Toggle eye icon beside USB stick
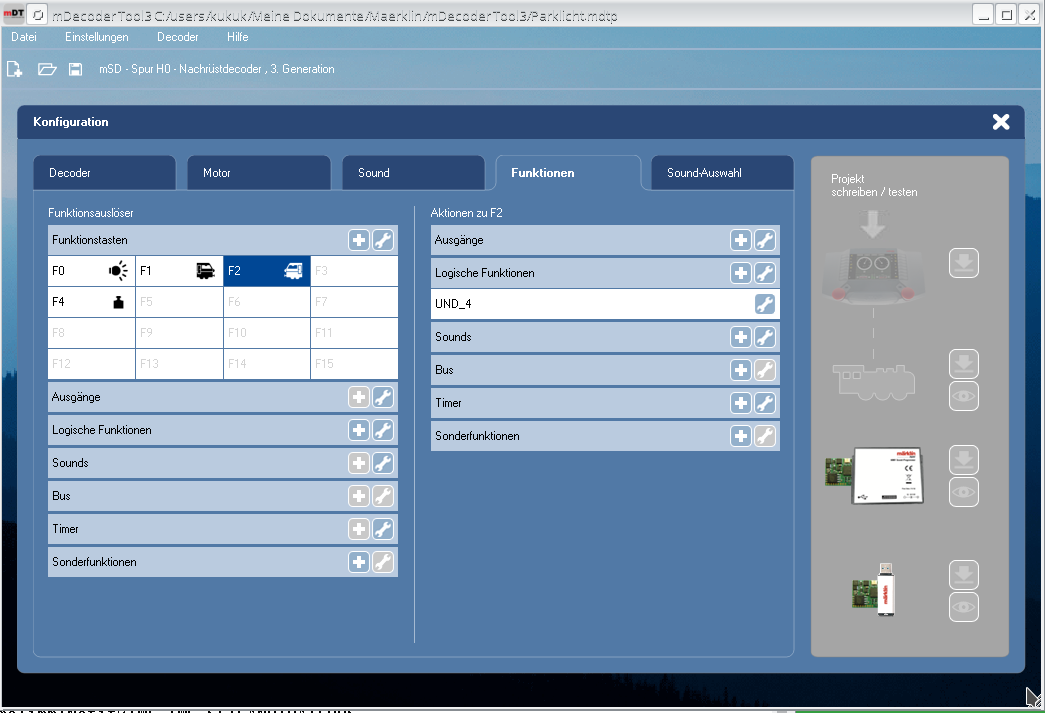This screenshot has height=713, width=1045. (963, 607)
